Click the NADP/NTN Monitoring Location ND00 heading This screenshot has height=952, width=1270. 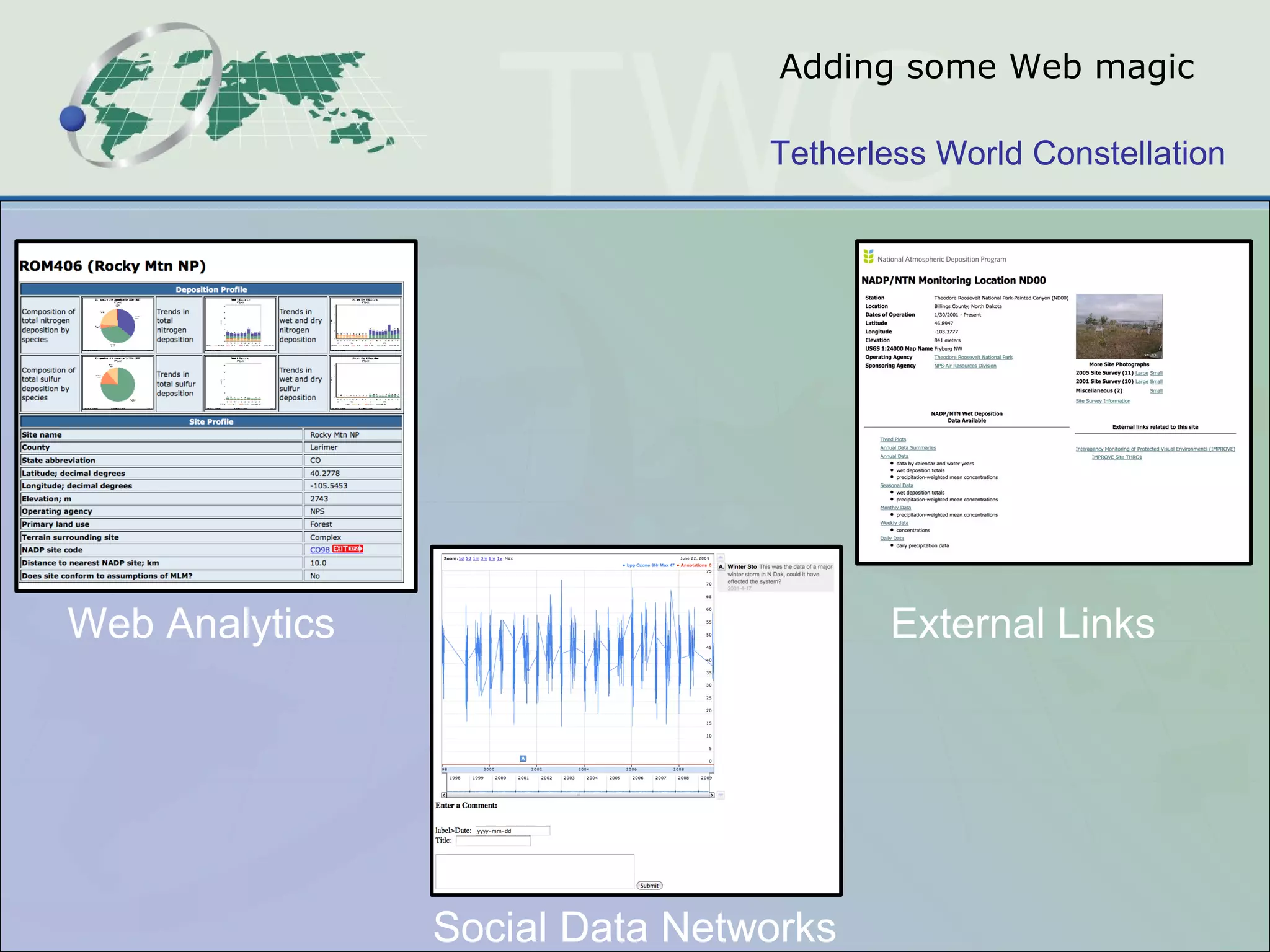tap(954, 281)
